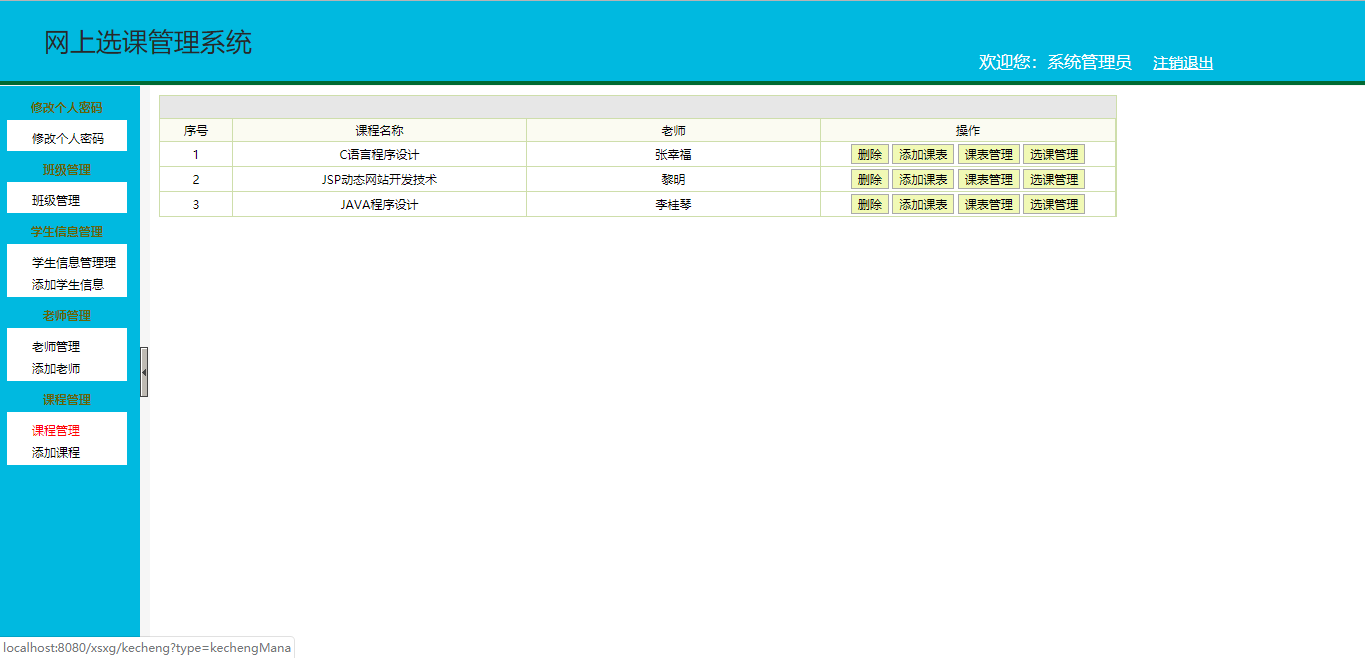Select the JSP动态网站开发技术 course name cell
The image size is (1365, 658).
[380, 179]
